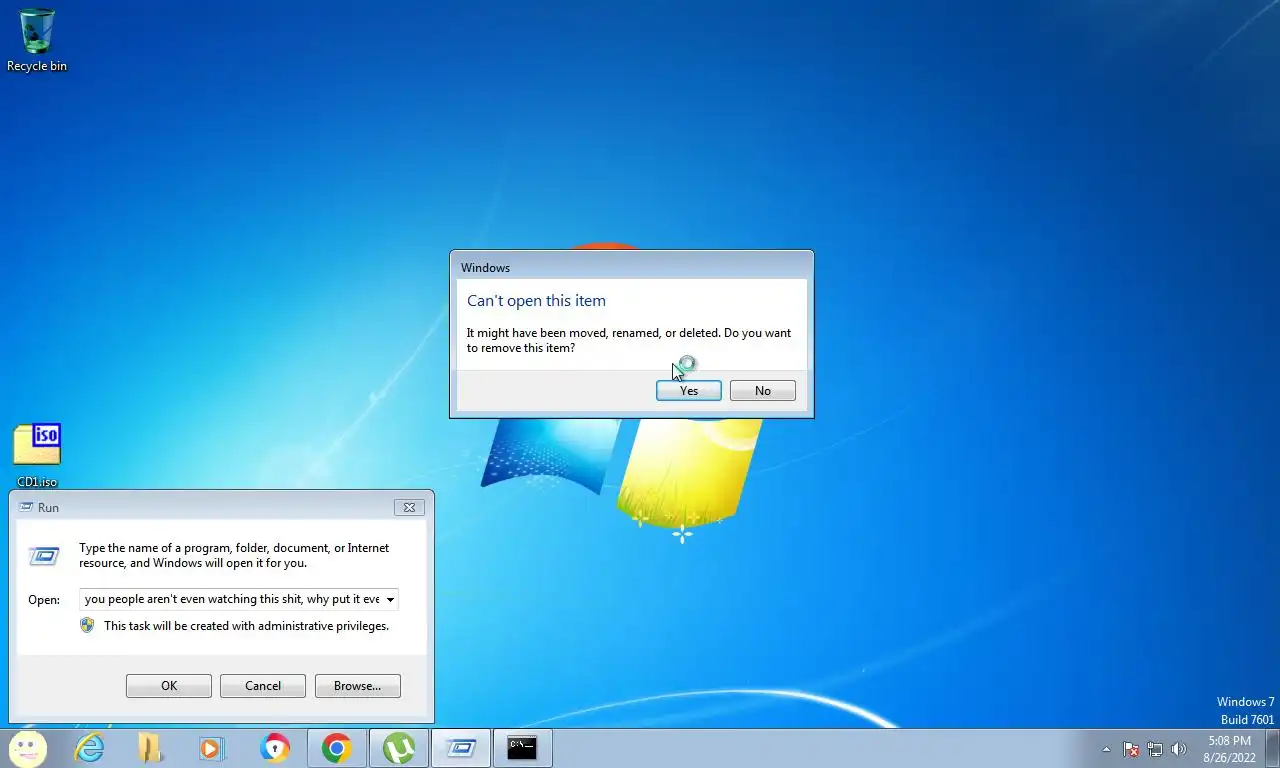This screenshot has height=768, width=1280.
Task: Switch to the Command Prompt taskbar button
Action: click(x=522, y=748)
